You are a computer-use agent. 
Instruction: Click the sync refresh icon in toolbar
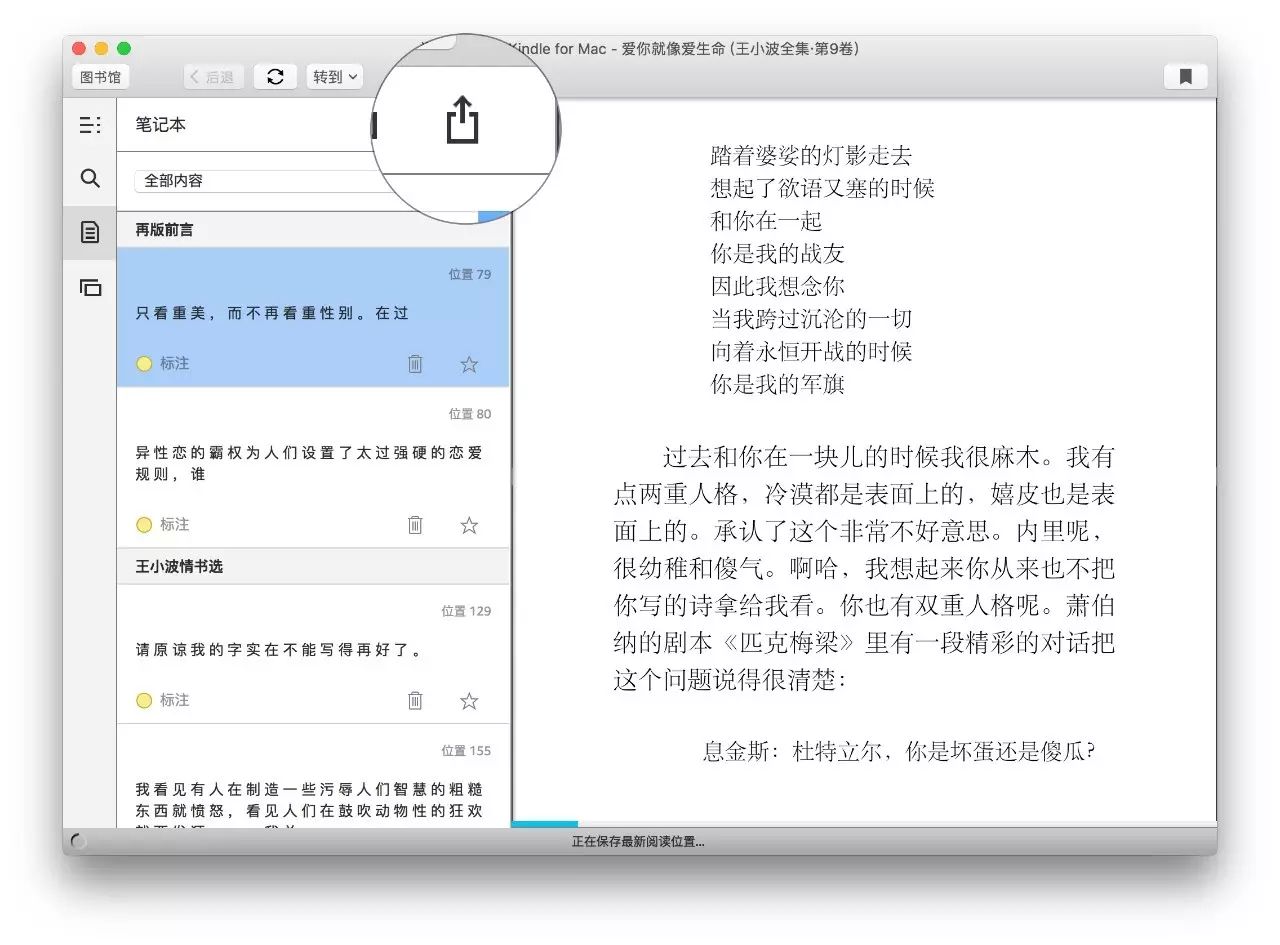click(275, 77)
